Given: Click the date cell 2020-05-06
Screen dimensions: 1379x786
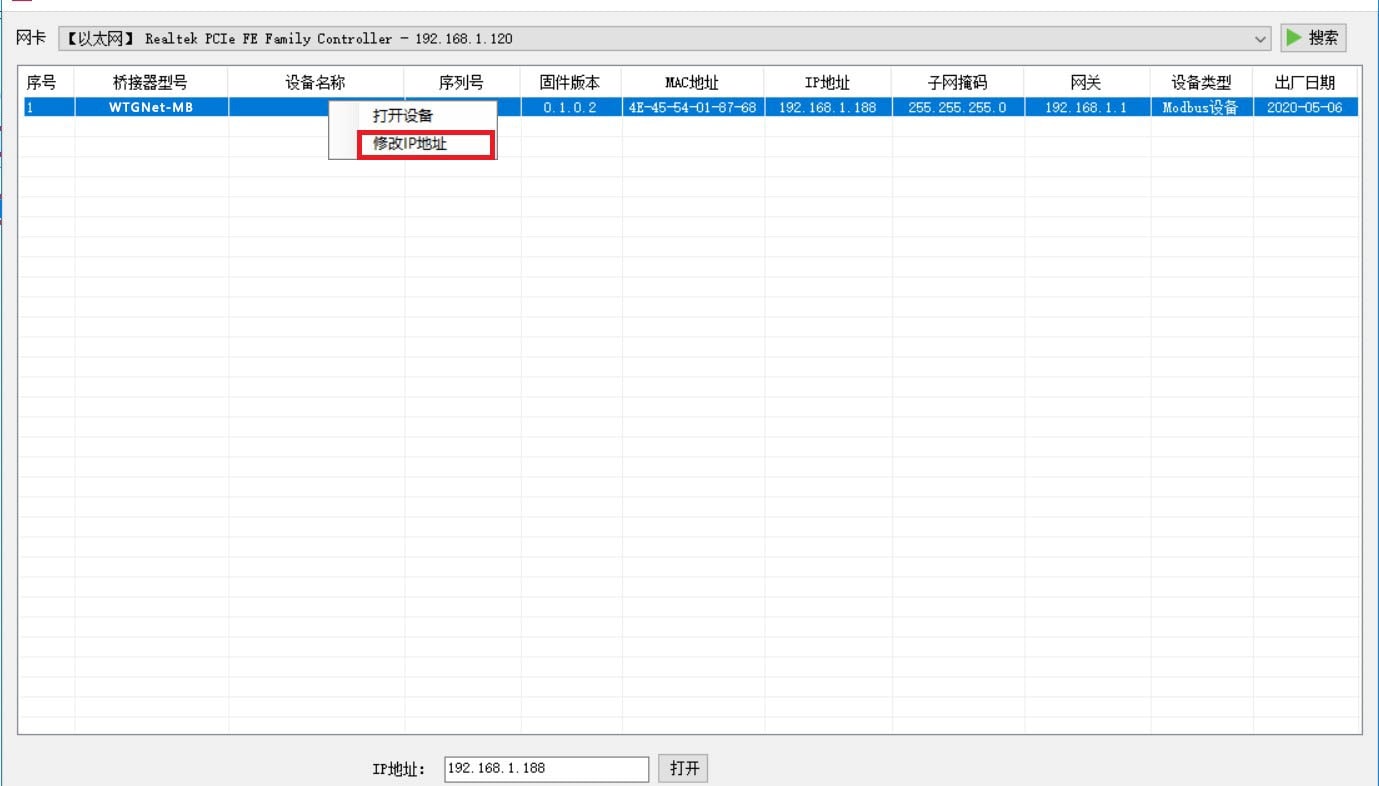Looking at the screenshot, I should pos(1305,107).
